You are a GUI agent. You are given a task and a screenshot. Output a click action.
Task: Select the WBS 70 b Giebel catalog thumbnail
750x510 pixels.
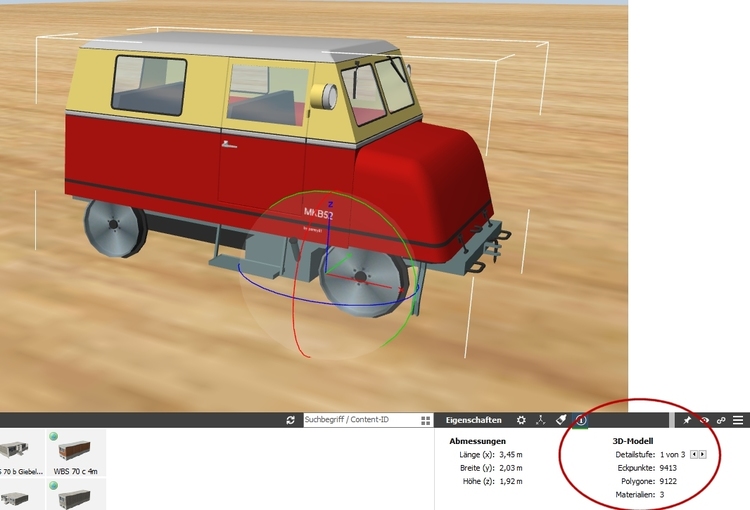[21, 453]
